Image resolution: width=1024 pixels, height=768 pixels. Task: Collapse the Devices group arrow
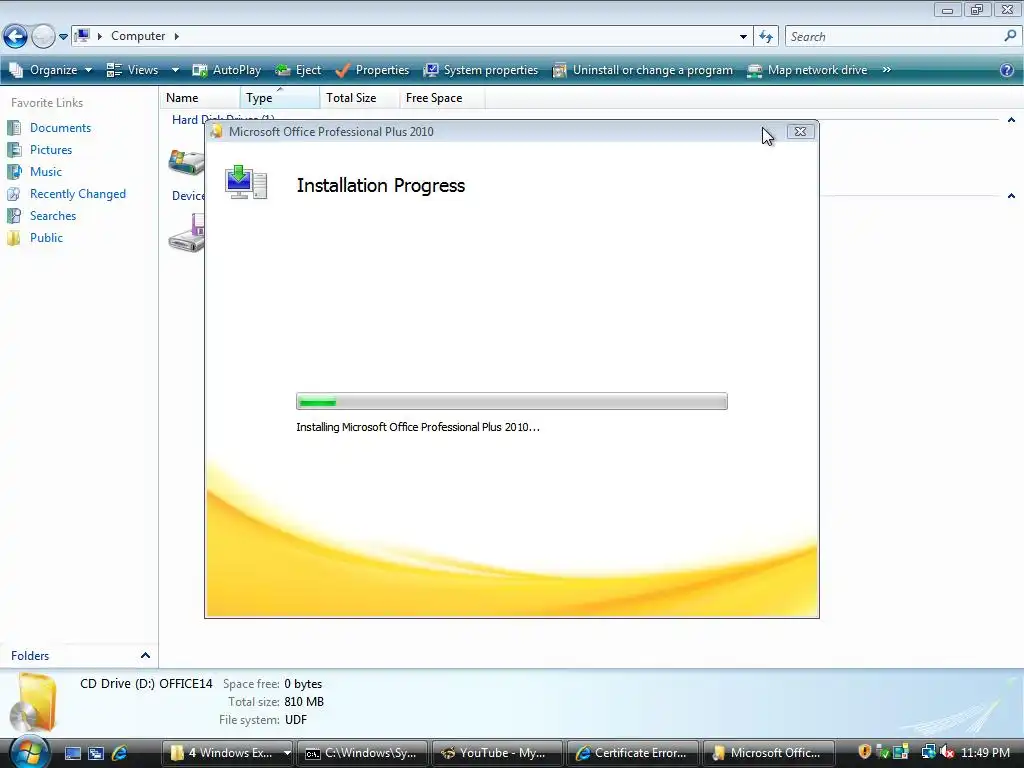(x=1011, y=195)
